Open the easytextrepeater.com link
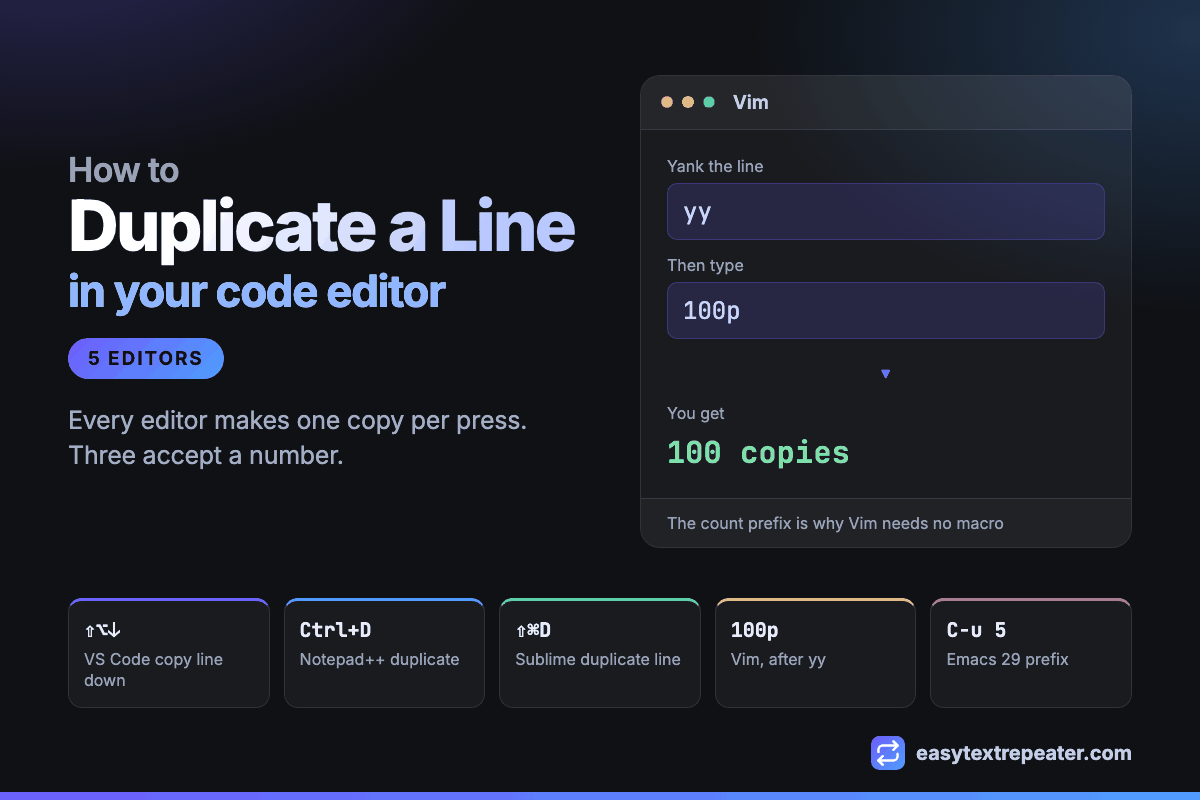Viewport: 1200px width, 800px height. [1023, 753]
